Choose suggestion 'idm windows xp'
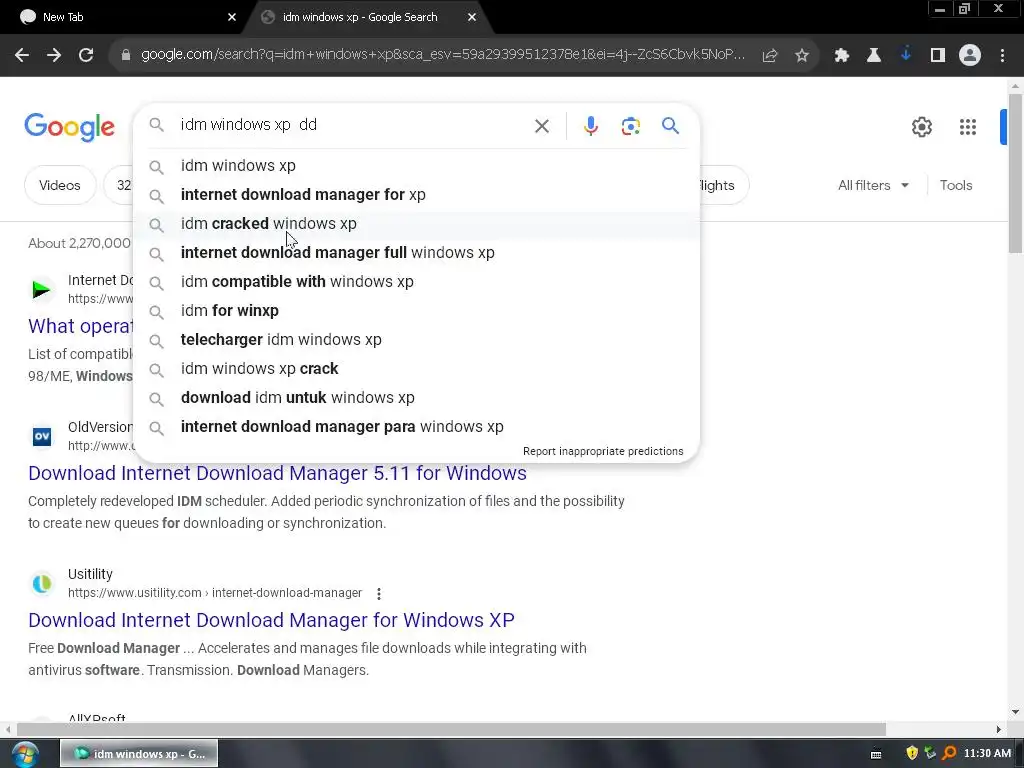The height and width of the screenshot is (768, 1024). click(417, 166)
